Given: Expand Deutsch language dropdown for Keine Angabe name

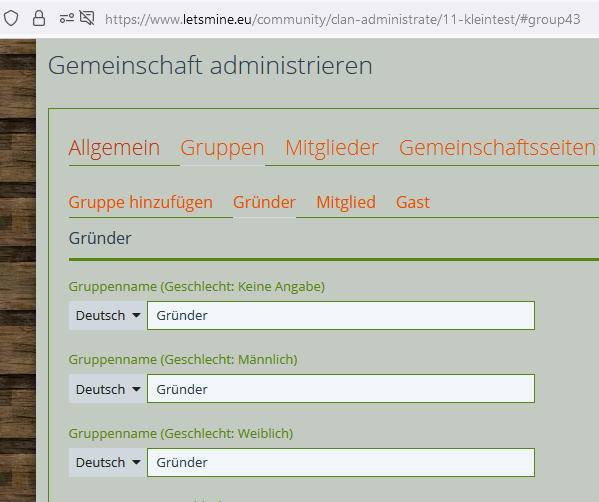Looking at the screenshot, I should click(108, 316).
